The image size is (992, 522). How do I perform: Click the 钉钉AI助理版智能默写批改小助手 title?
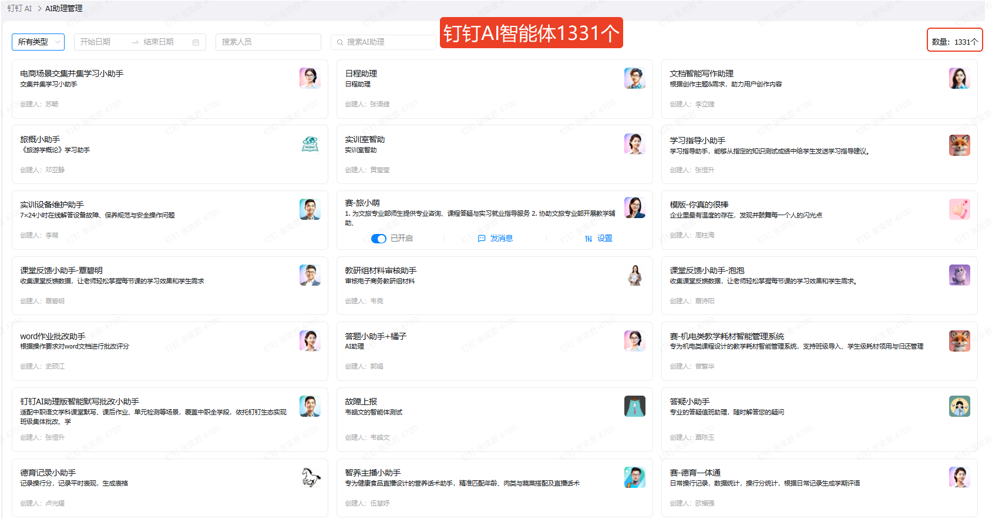click(80, 401)
